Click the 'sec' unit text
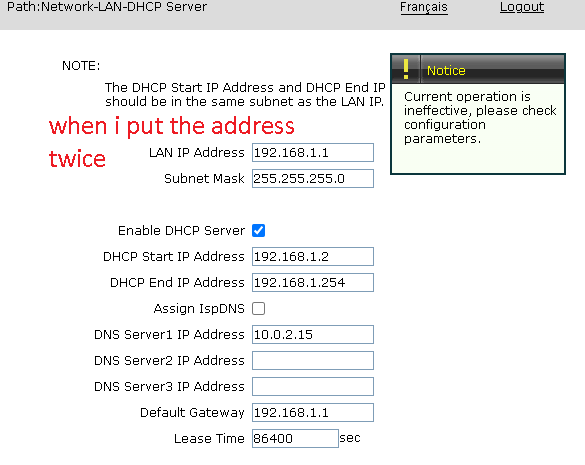 (x=350, y=438)
